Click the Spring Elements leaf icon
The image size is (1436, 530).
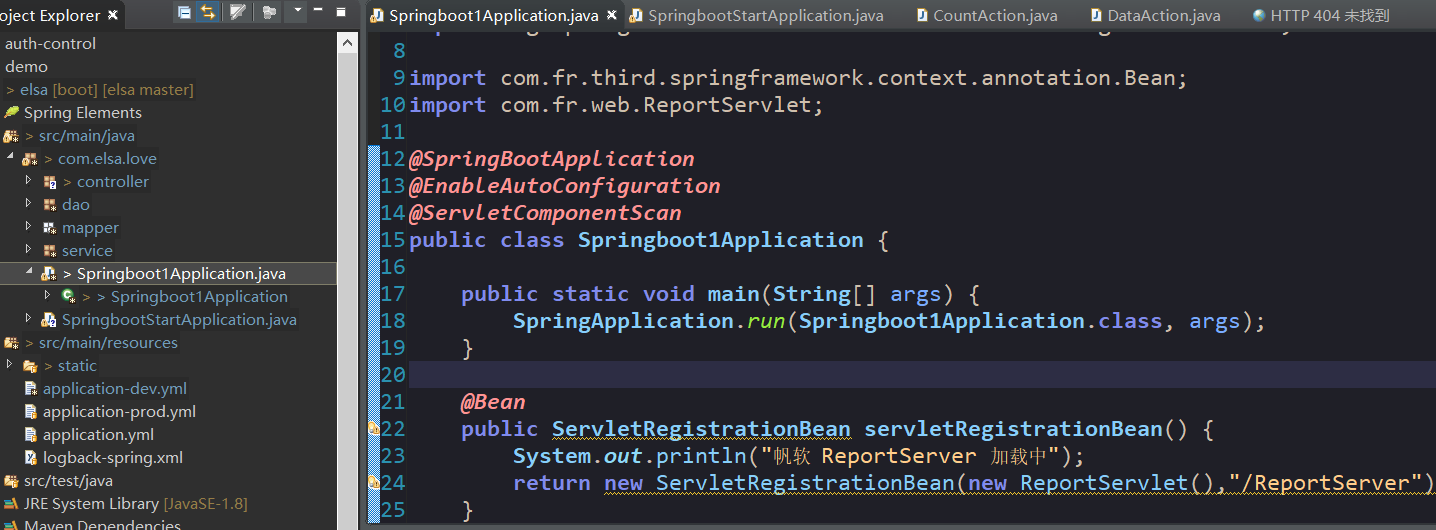tap(12, 112)
